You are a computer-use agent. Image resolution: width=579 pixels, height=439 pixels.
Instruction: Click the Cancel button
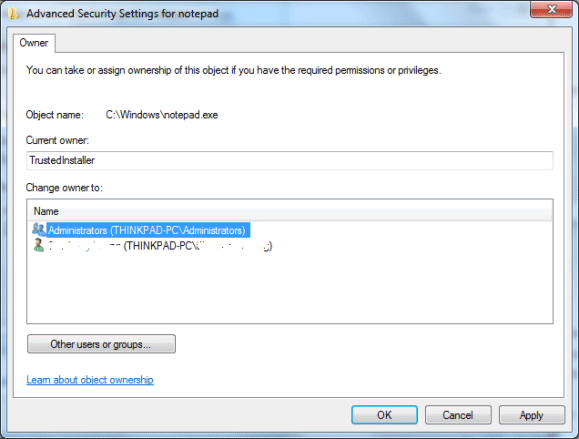[x=458, y=415]
